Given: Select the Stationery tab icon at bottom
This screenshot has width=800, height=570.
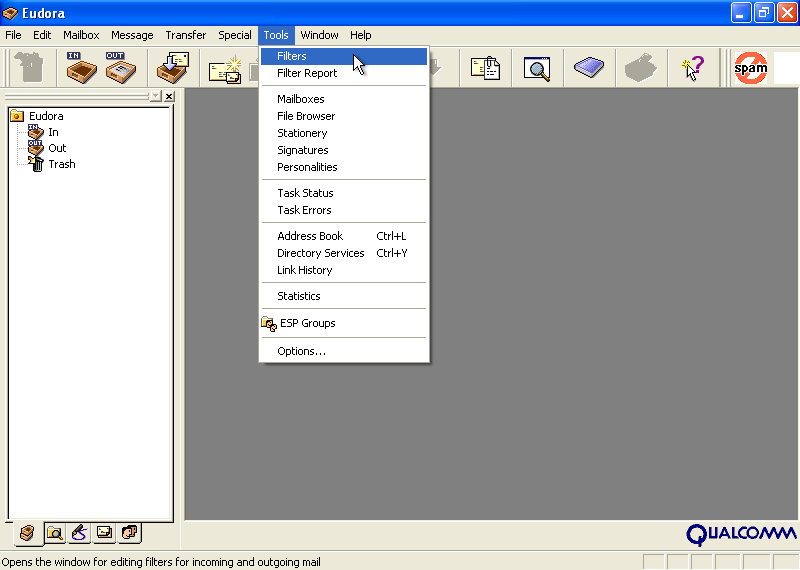Looking at the screenshot, I should (x=104, y=533).
